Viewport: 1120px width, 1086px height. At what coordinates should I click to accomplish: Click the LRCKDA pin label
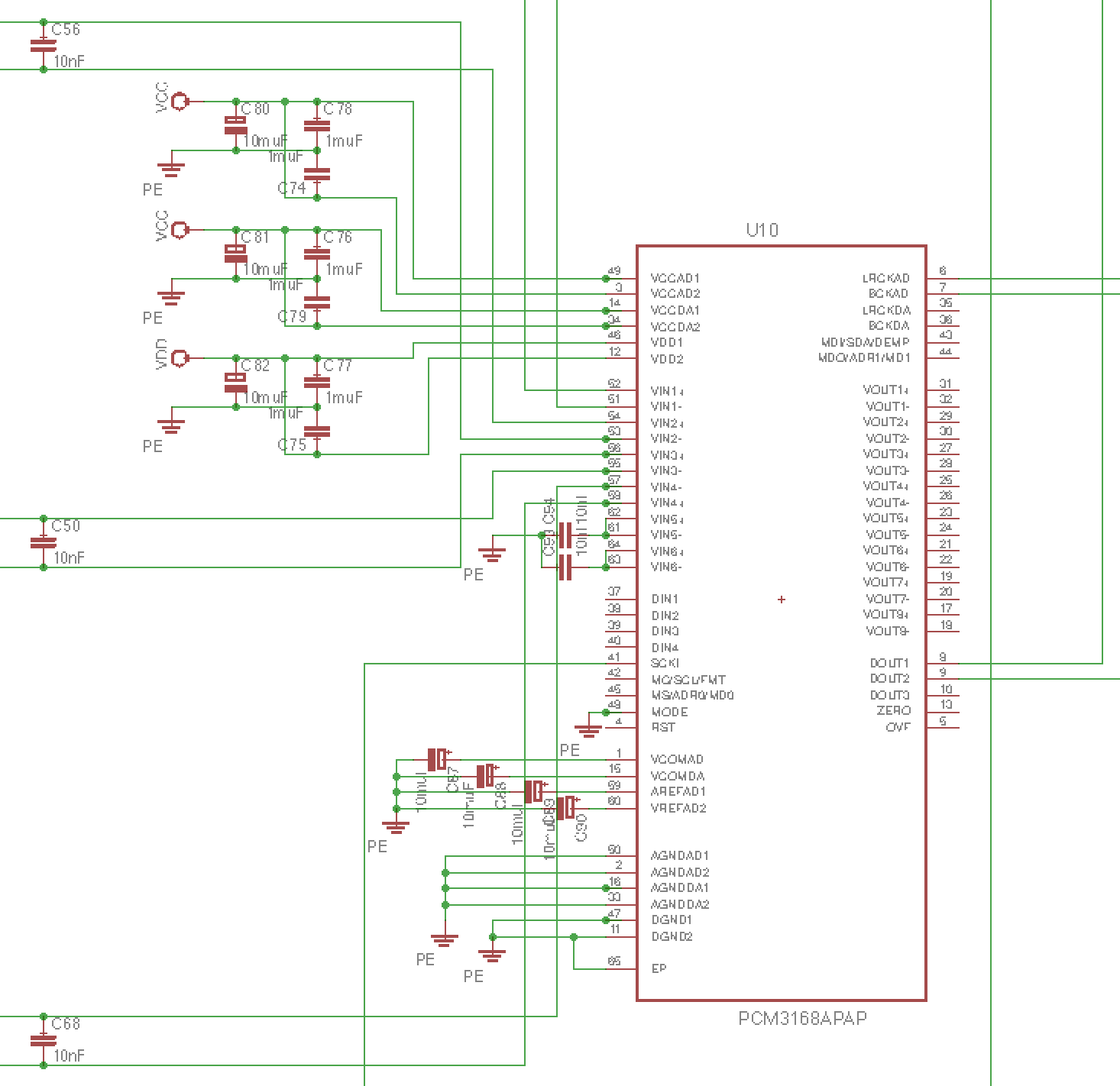point(886,310)
